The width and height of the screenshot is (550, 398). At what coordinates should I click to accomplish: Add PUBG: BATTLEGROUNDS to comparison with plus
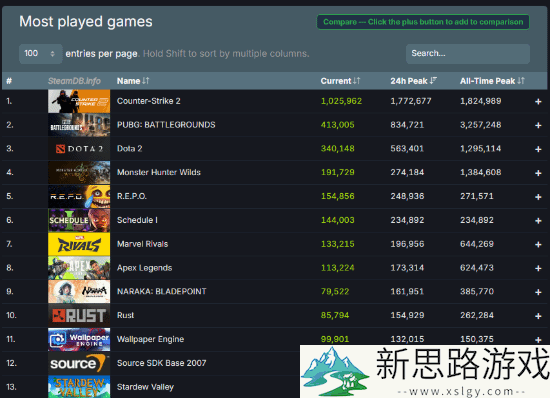click(538, 126)
